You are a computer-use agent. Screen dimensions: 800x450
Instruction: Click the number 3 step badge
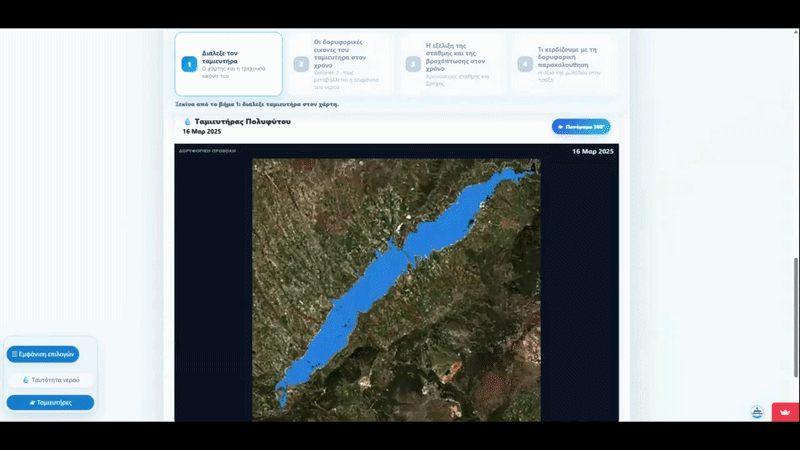coord(413,64)
